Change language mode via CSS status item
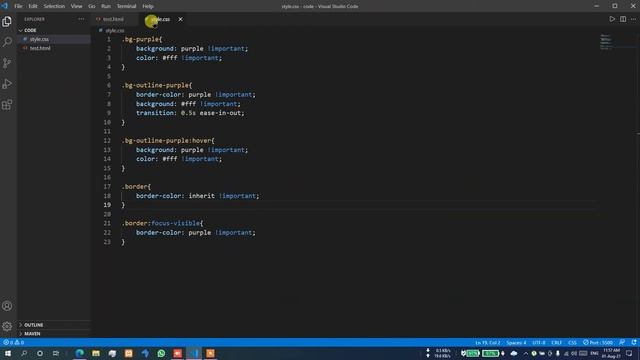 point(572,342)
